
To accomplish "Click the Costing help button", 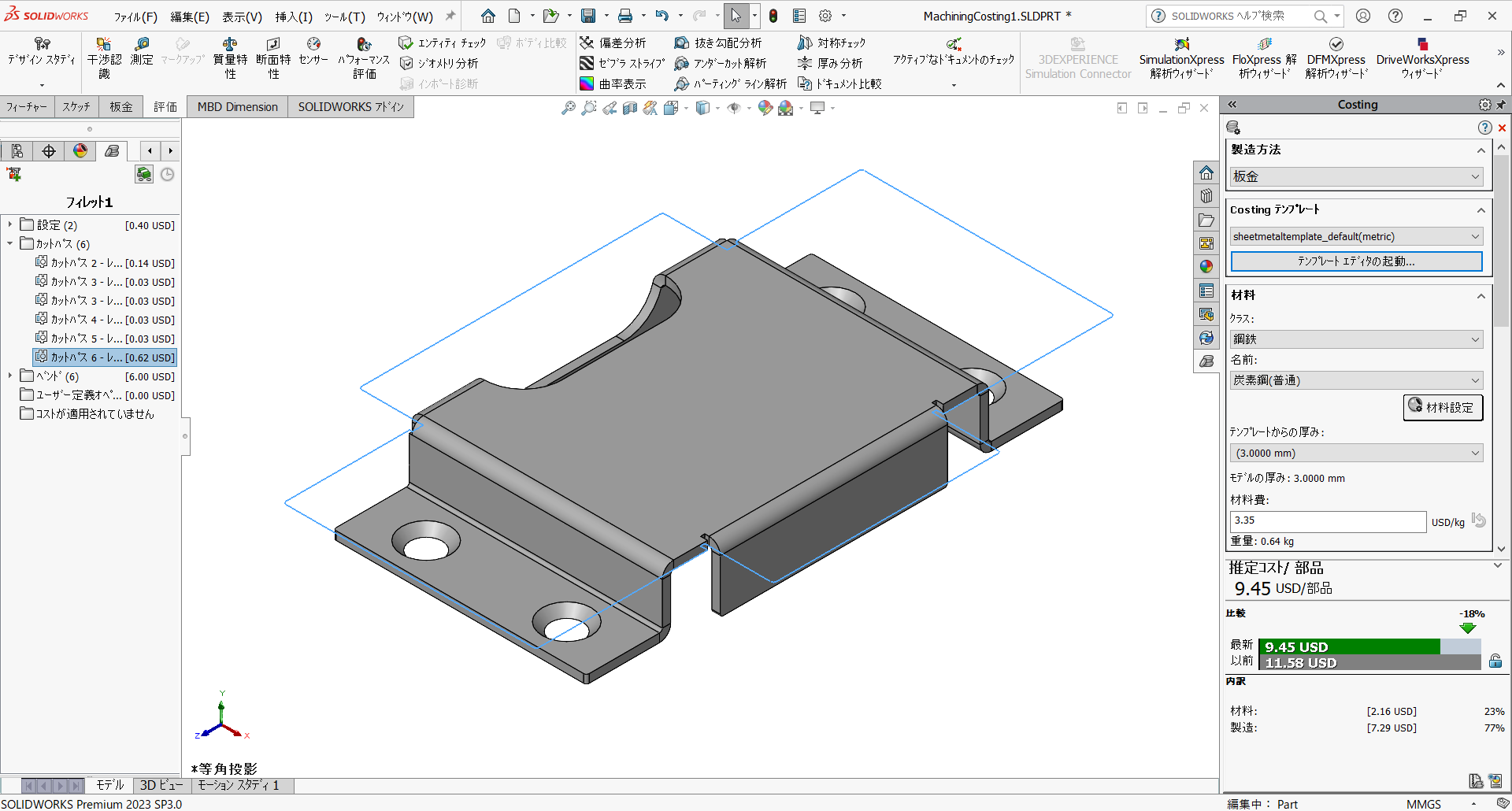I will (1484, 128).
